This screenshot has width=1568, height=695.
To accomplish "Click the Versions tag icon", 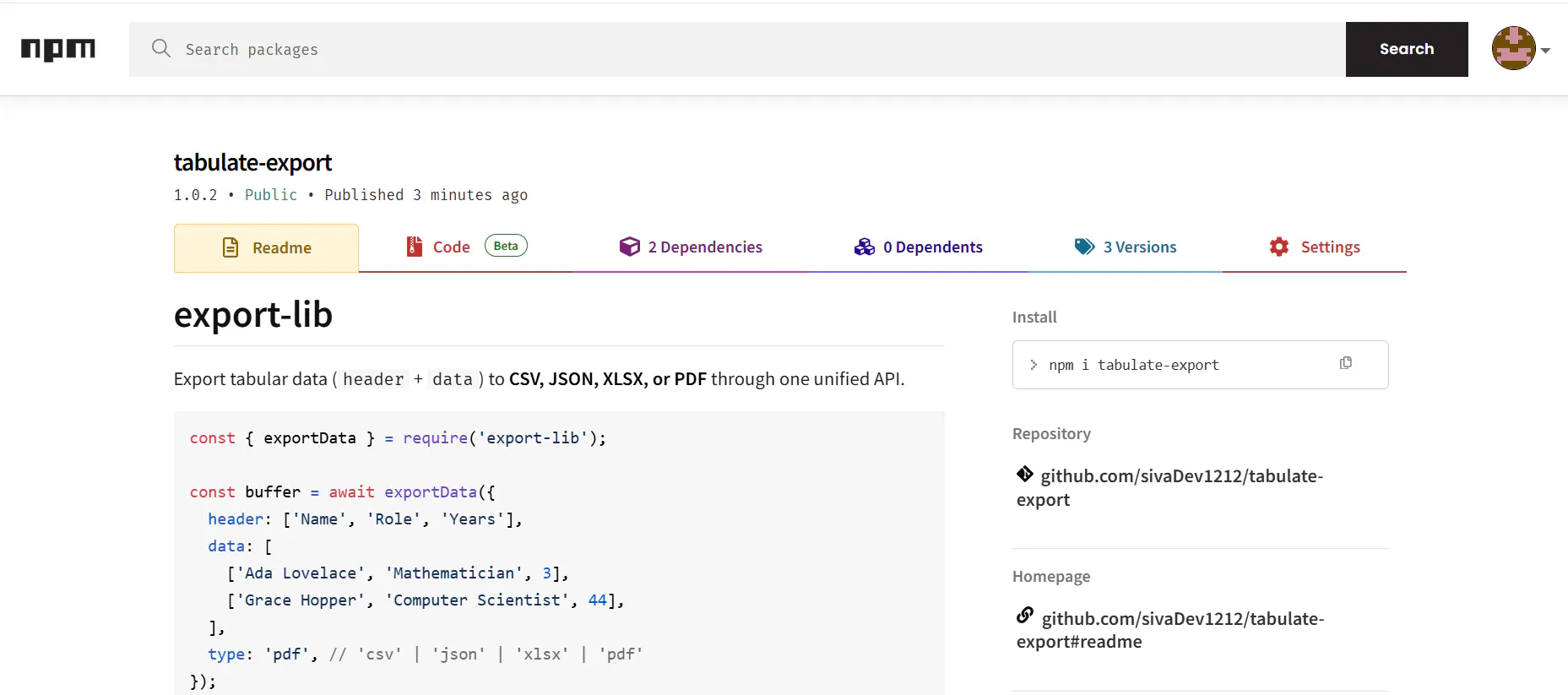I will click(x=1084, y=247).
